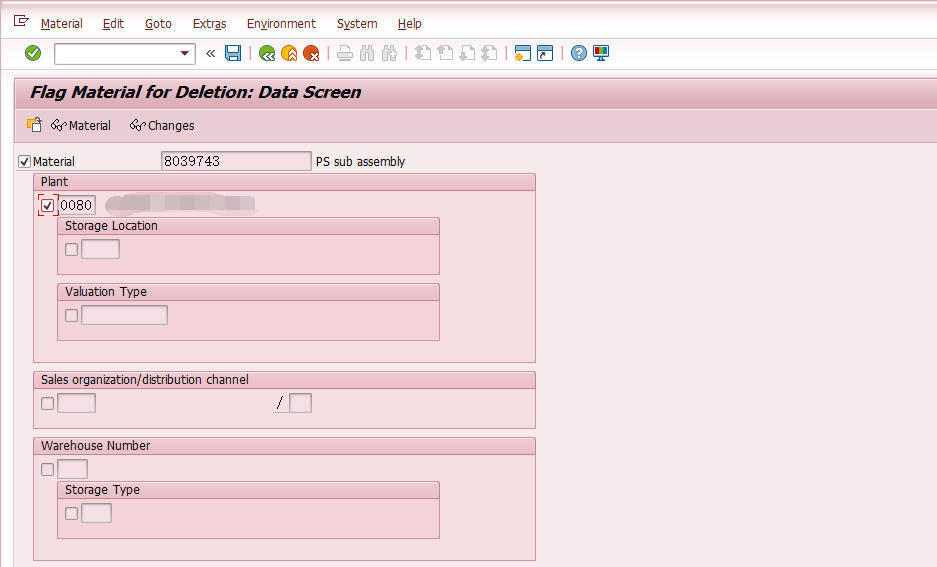This screenshot has width=937, height=567.
Task: Click the Plant field 0080
Action: [77, 206]
